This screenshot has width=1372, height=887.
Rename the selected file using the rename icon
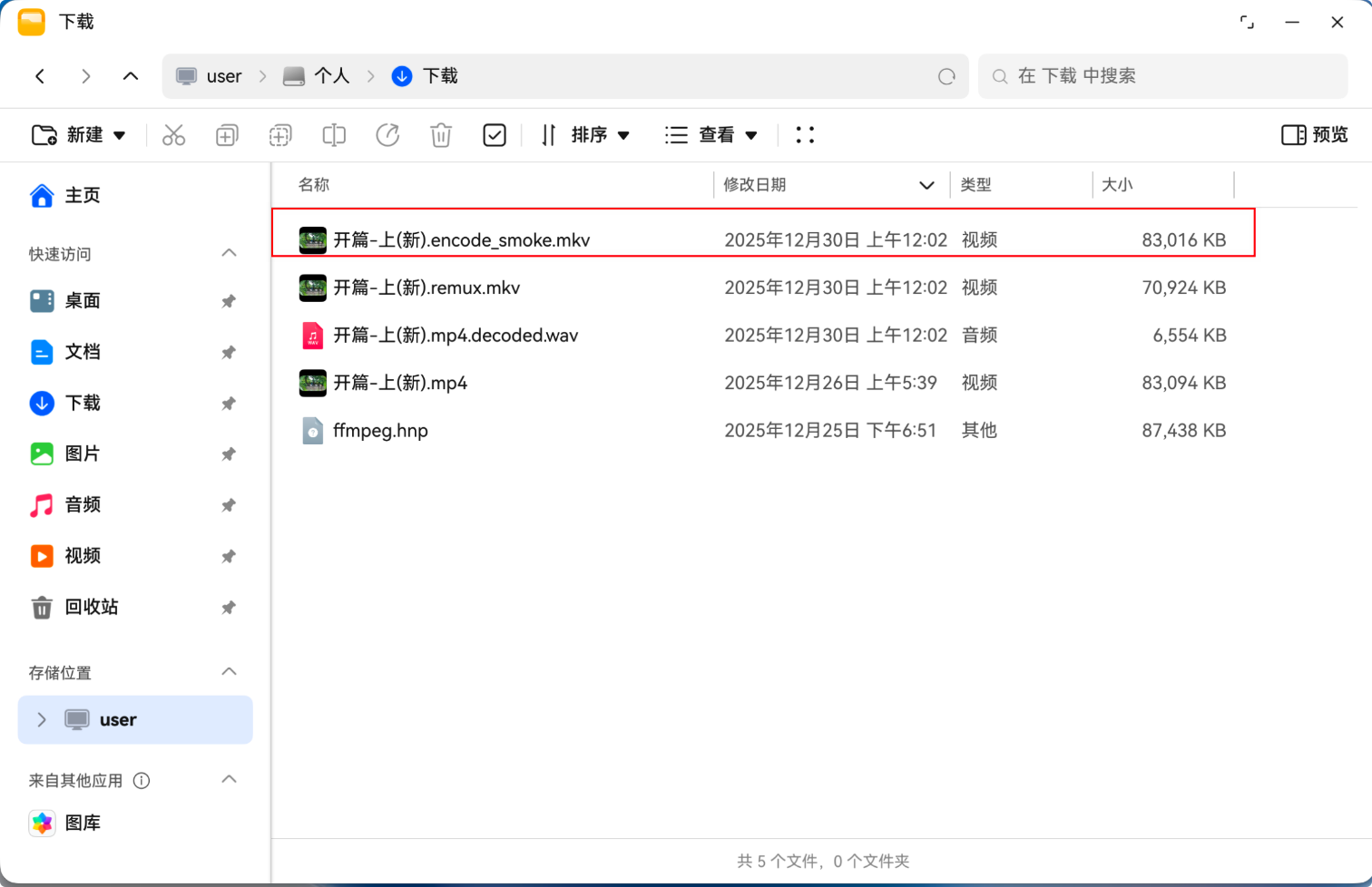point(333,134)
